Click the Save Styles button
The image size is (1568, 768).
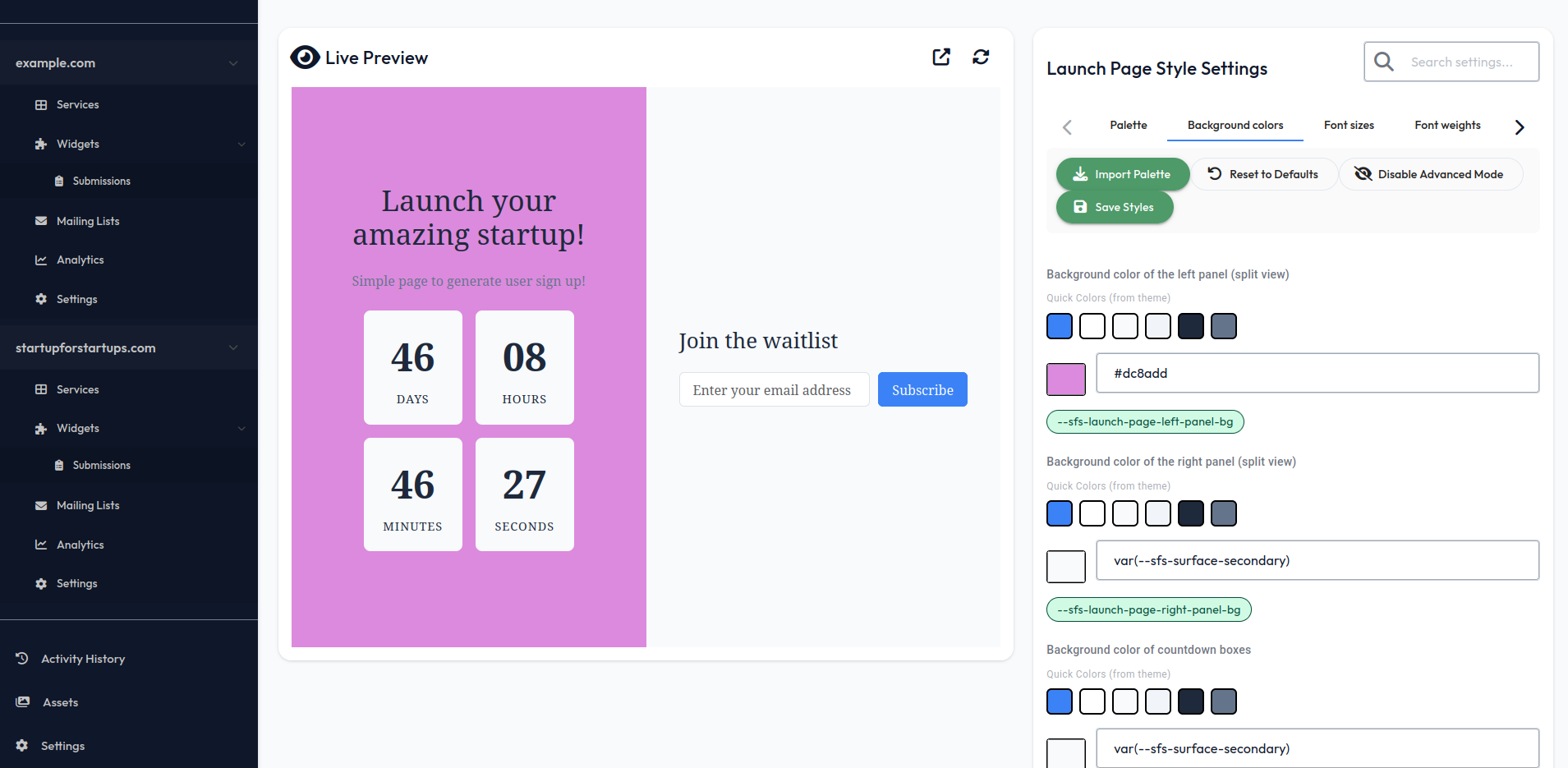pos(1115,207)
